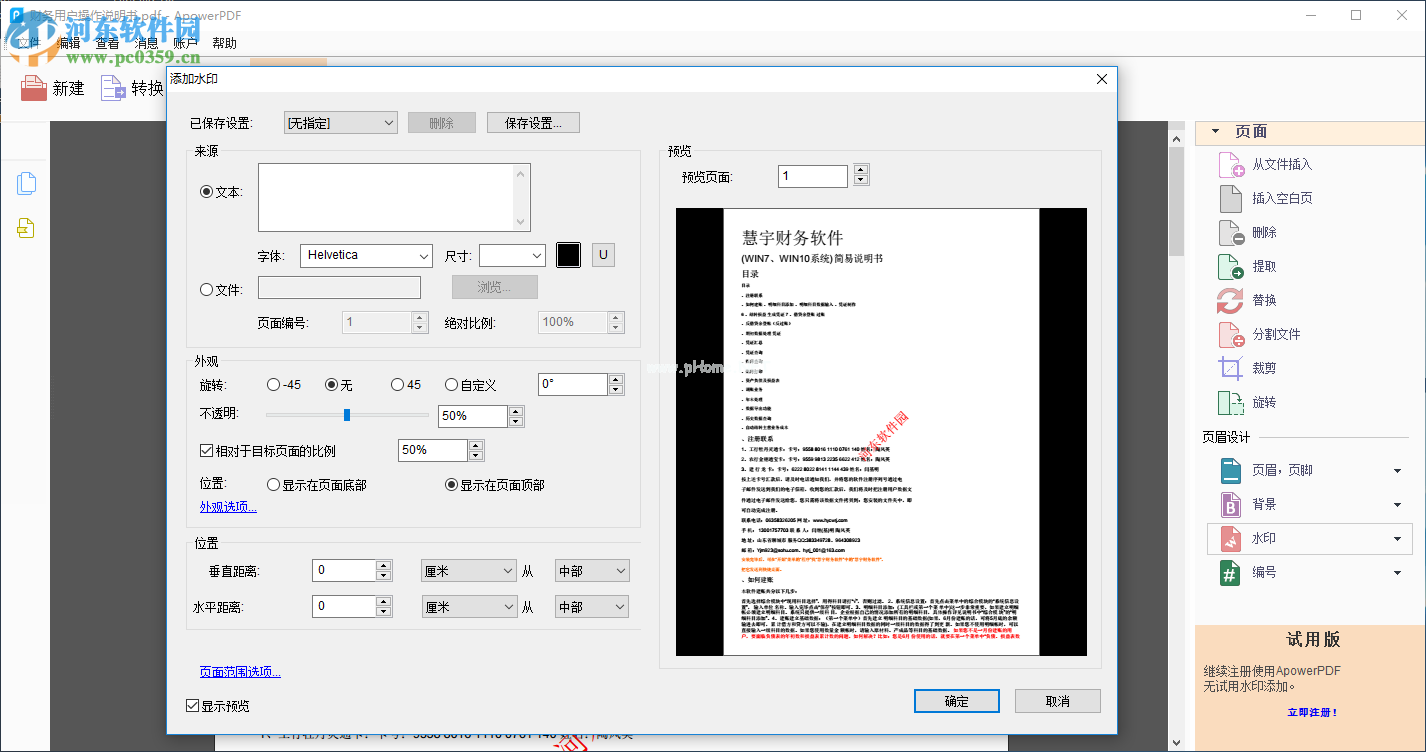Open the saved settings dropdown
Screen dimensions: 1426x752
[341, 123]
